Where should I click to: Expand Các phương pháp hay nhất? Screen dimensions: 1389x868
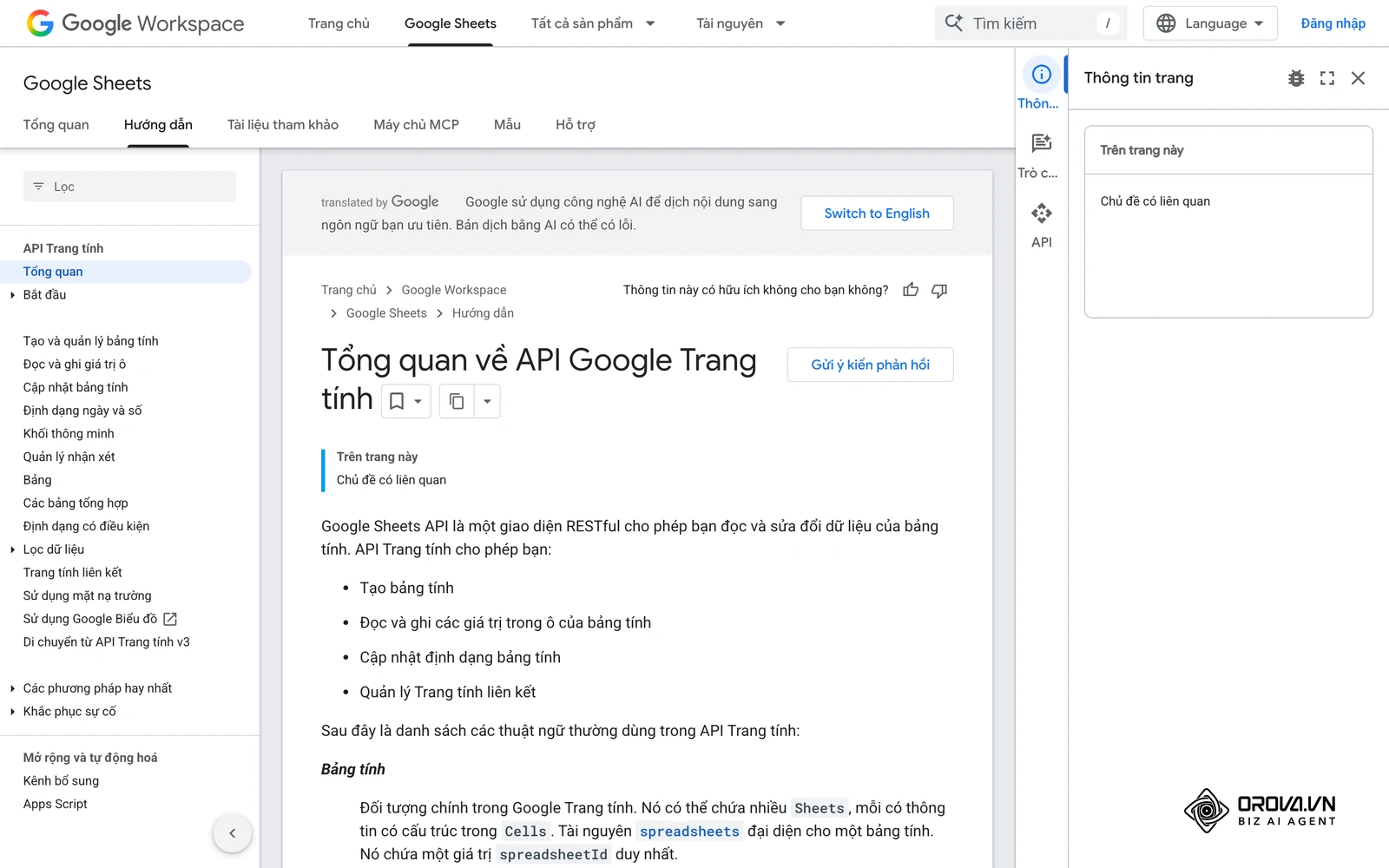[x=12, y=688]
